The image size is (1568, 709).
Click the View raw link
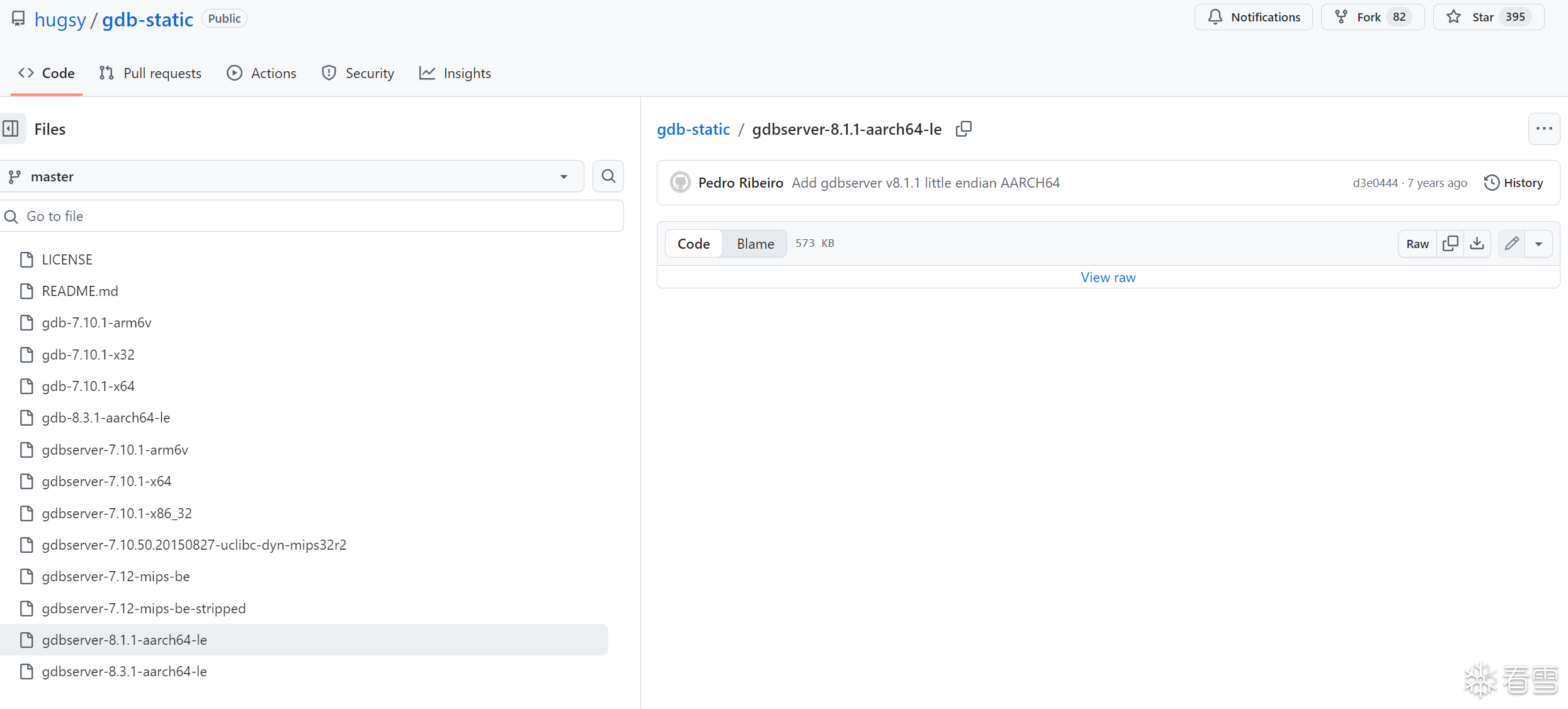click(1108, 277)
